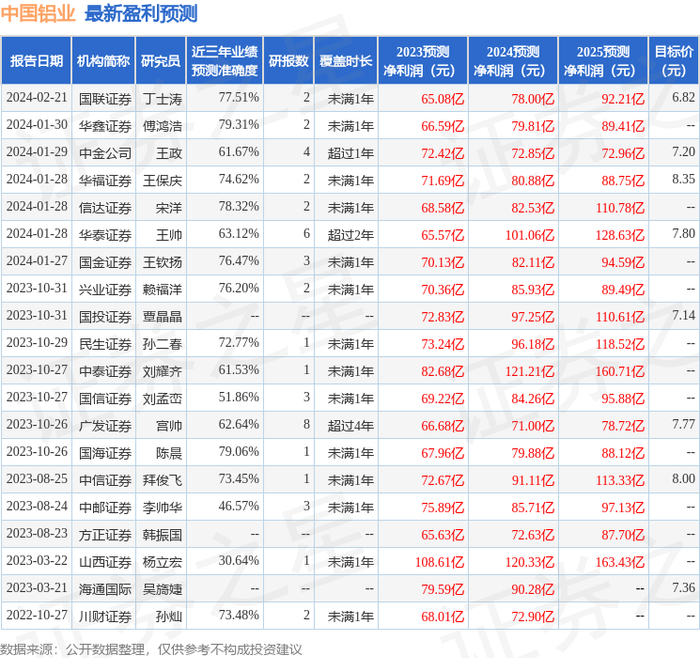Image resolution: width=700 pixels, height=658 pixels.
Task: Click target price 7.20
Action: tap(683, 152)
